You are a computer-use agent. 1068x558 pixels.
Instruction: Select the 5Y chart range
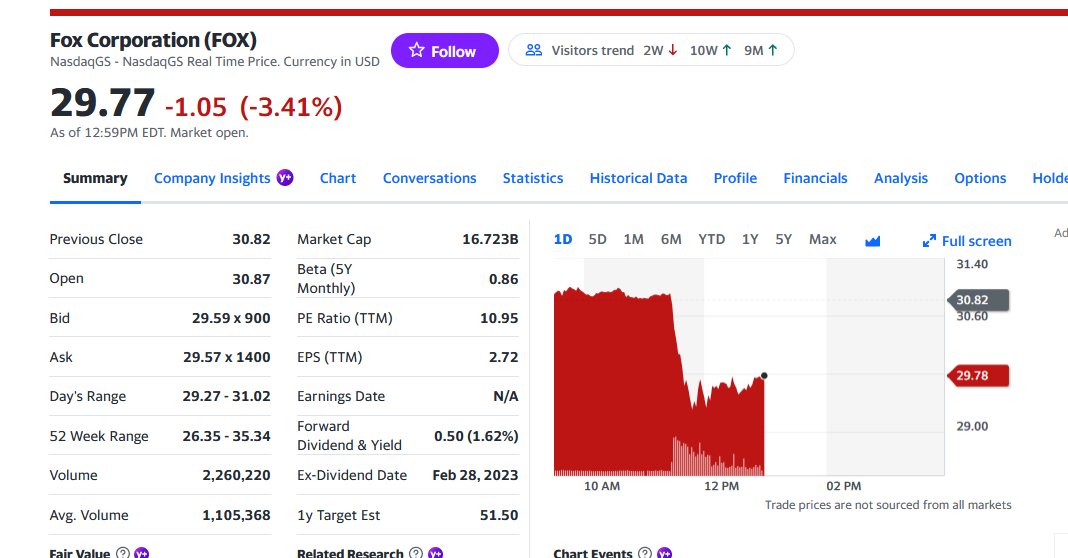(x=783, y=239)
